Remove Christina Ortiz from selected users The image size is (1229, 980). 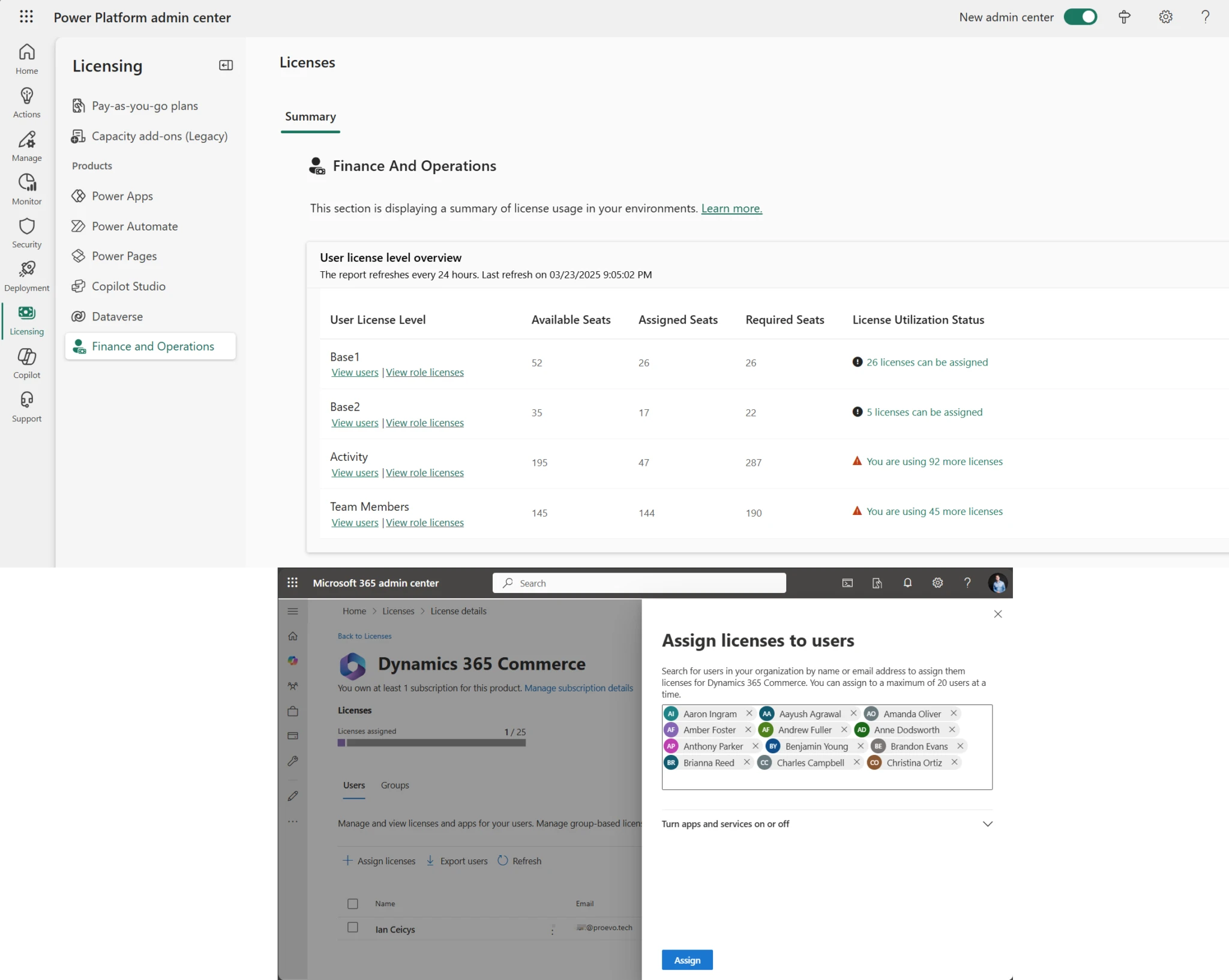tap(954, 762)
